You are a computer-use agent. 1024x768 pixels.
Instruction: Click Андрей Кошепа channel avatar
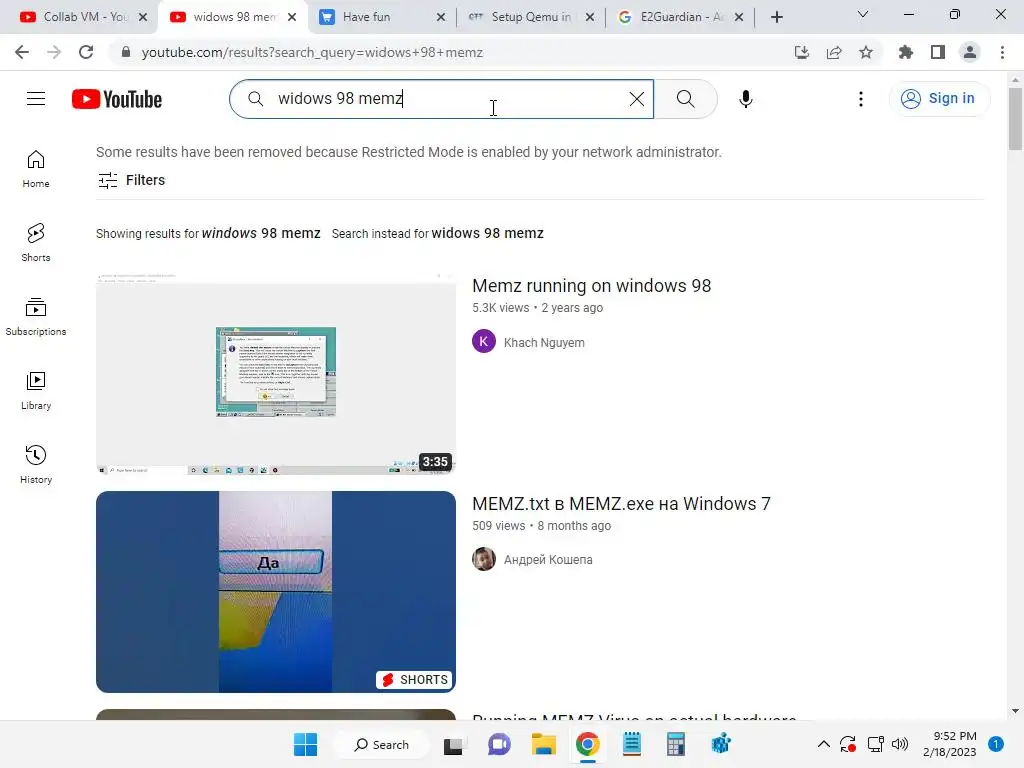click(x=484, y=559)
